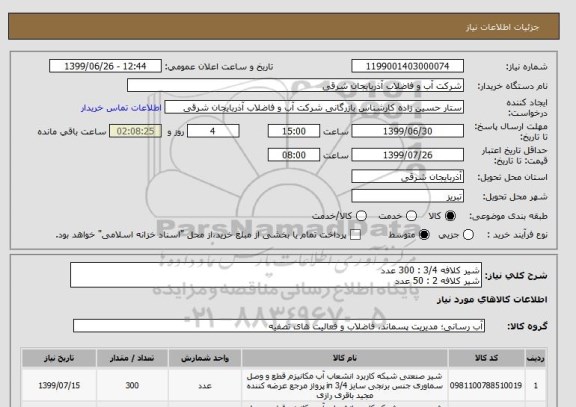Click the product name شیر صنعتی شبکه cell
Screen dimensions: 576x407
(x=345, y=385)
